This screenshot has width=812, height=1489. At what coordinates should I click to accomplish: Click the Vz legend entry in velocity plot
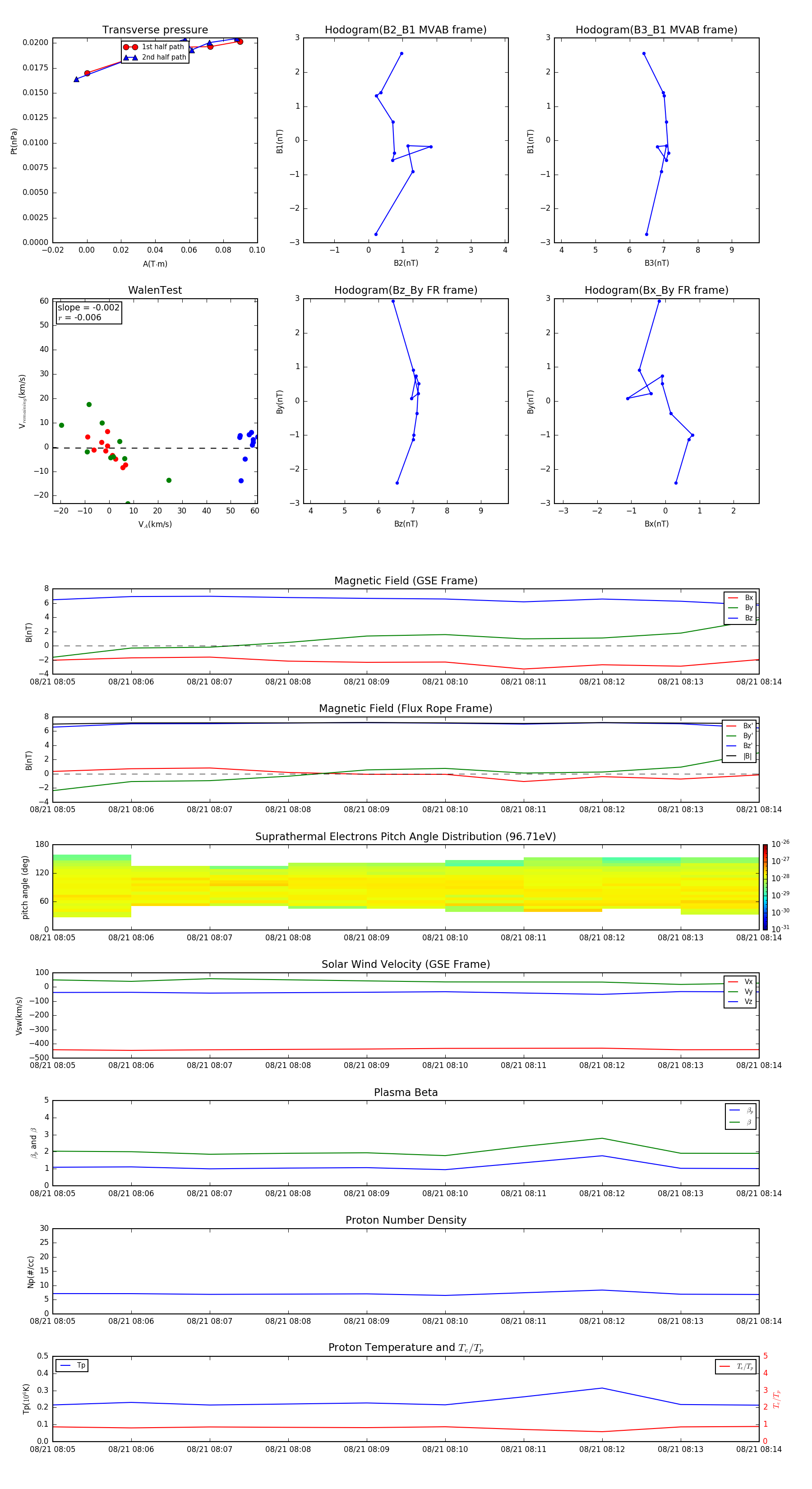pyautogui.click(x=740, y=1002)
